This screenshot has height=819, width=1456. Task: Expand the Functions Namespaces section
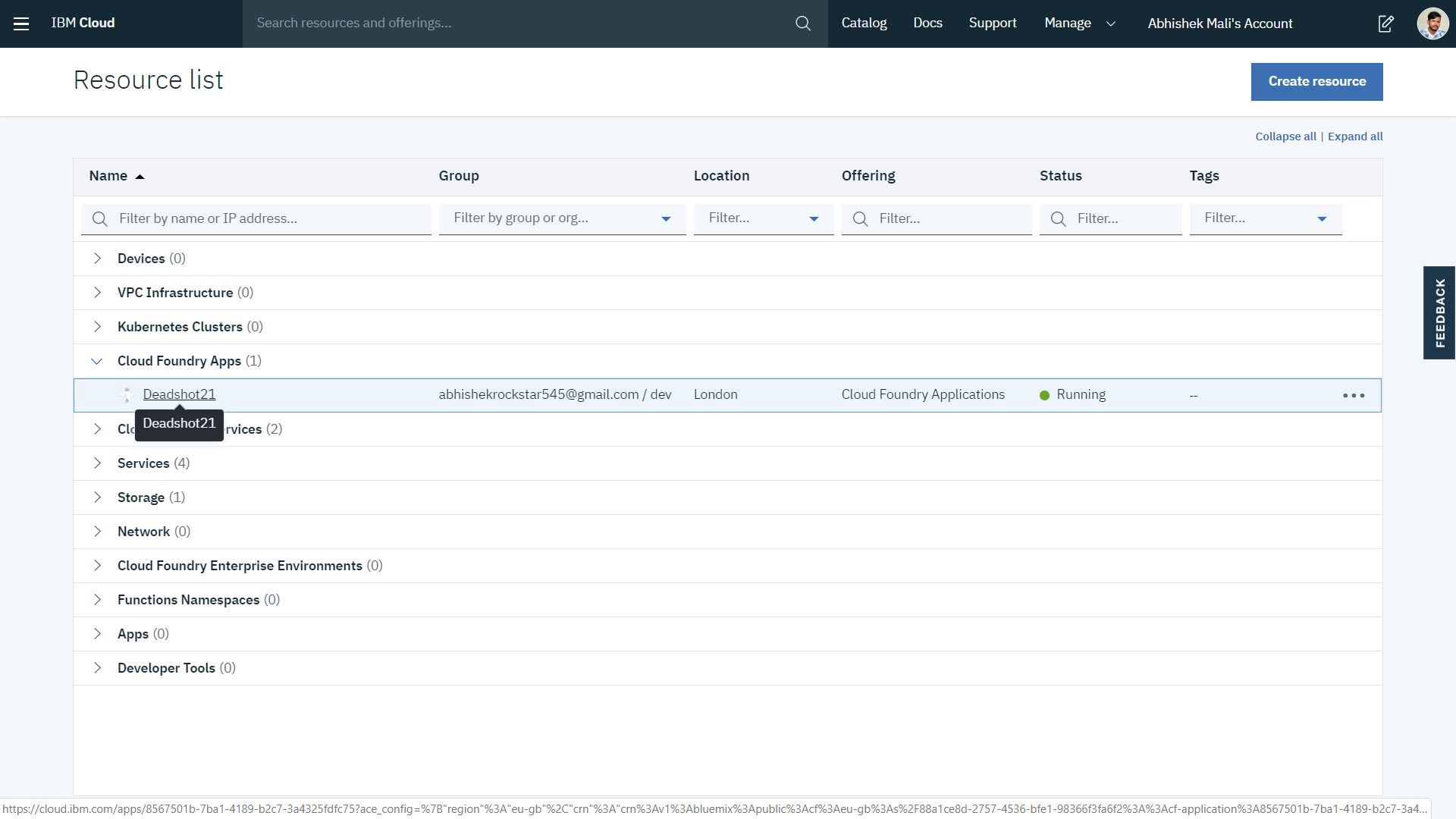97,600
